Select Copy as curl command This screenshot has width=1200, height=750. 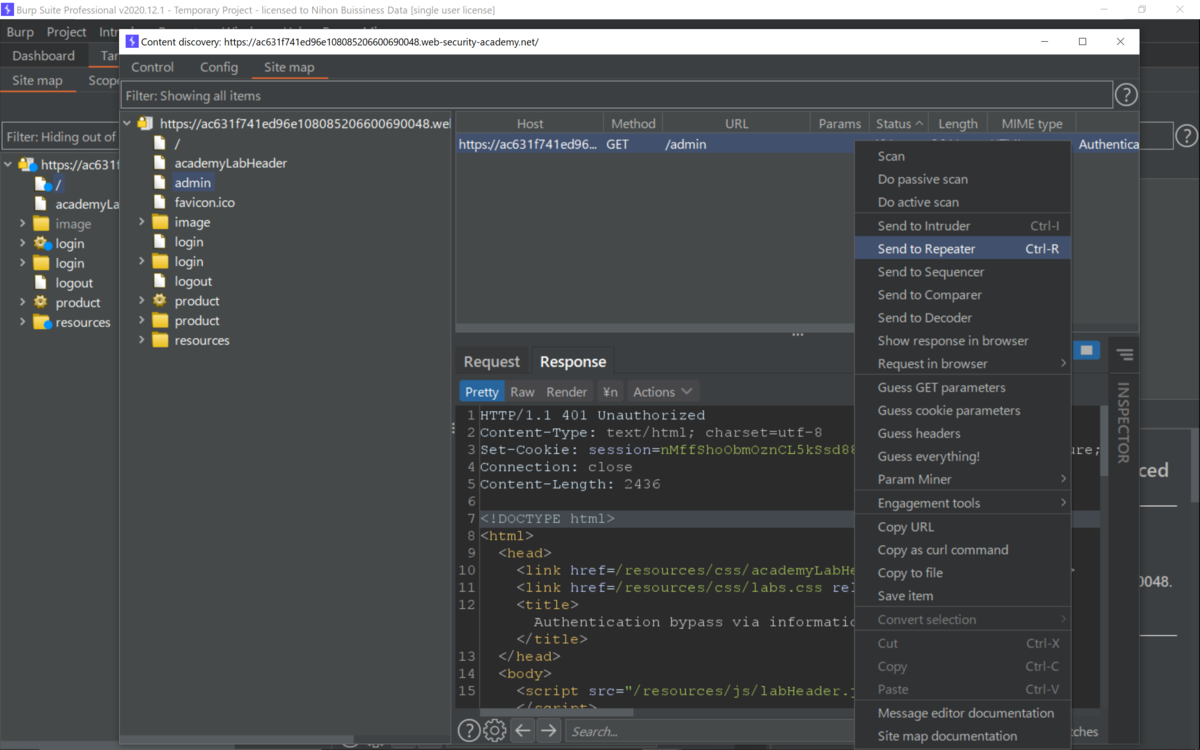962,550
